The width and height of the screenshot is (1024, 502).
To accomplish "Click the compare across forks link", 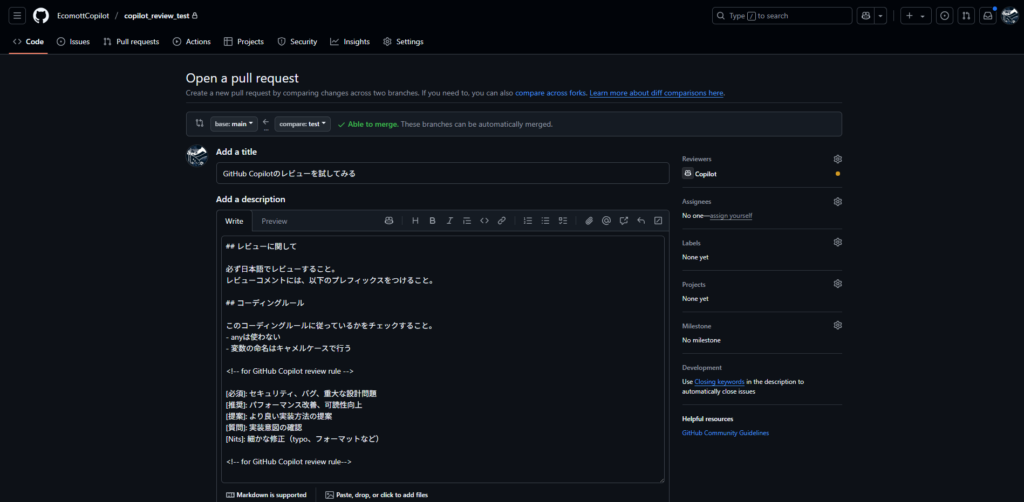I will 551,93.
